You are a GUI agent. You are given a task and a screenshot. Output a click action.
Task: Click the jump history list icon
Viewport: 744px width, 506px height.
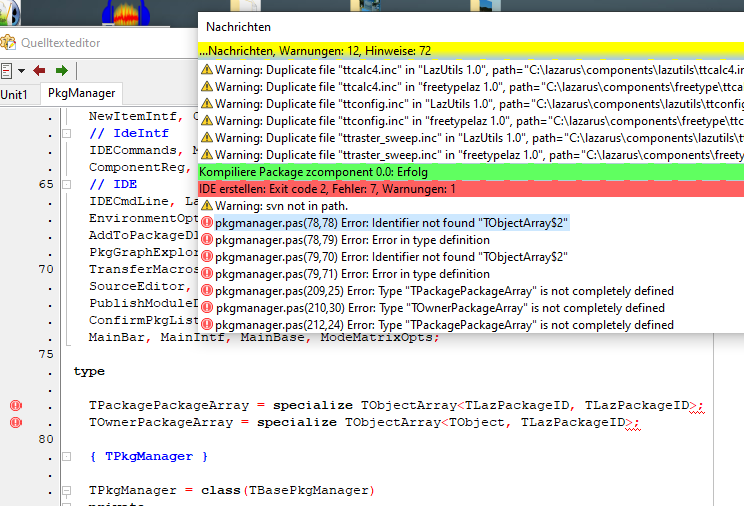point(6,70)
